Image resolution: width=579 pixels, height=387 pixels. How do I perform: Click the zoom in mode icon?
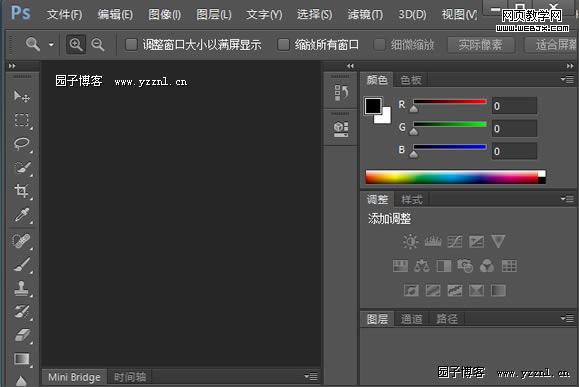76,45
